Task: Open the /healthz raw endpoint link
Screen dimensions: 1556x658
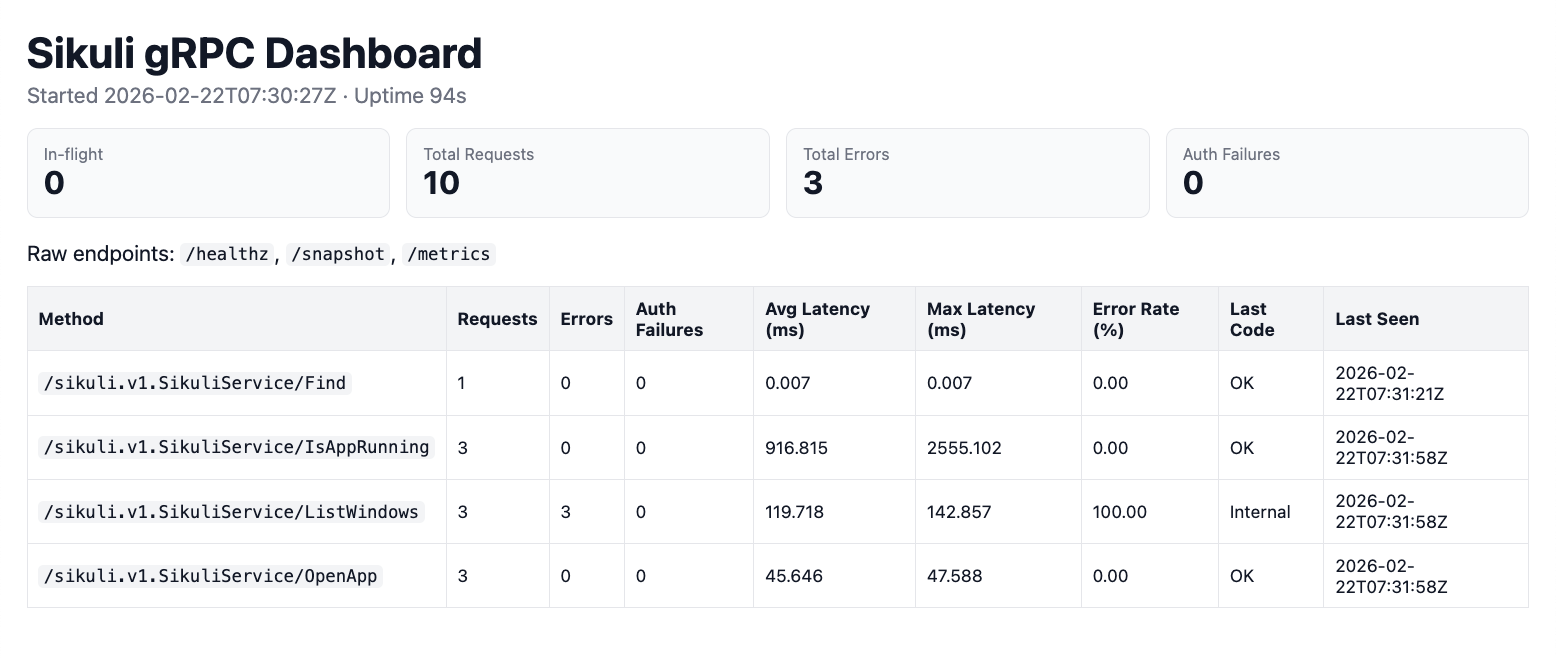Action: tap(226, 254)
